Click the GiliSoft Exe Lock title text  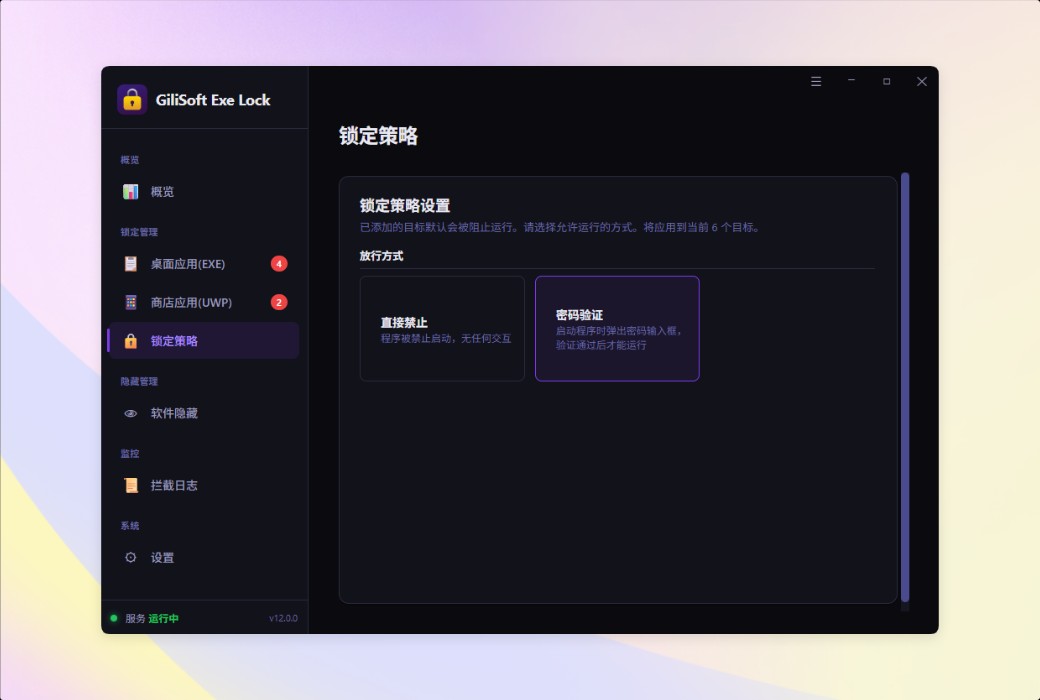(x=213, y=100)
